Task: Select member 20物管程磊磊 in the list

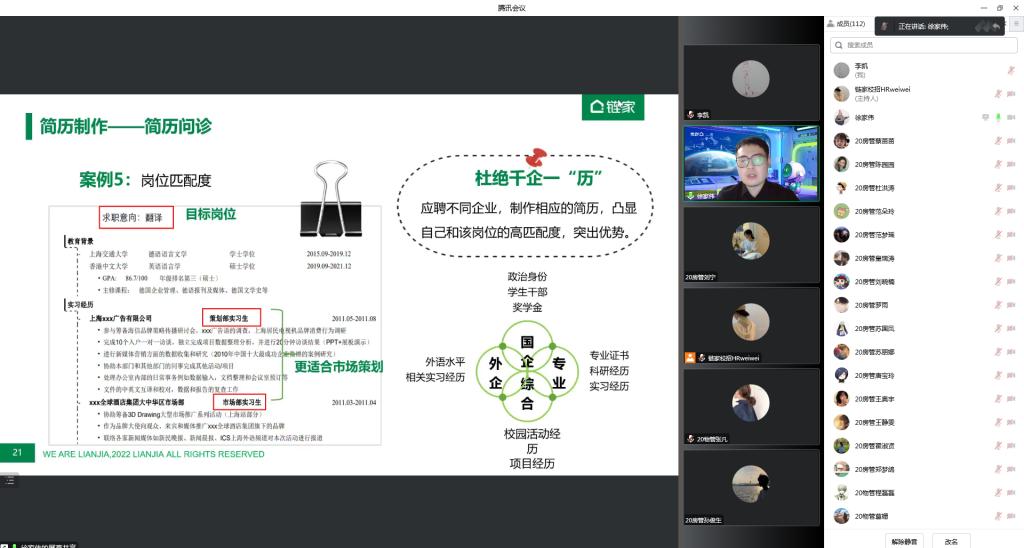Action: click(x=874, y=492)
